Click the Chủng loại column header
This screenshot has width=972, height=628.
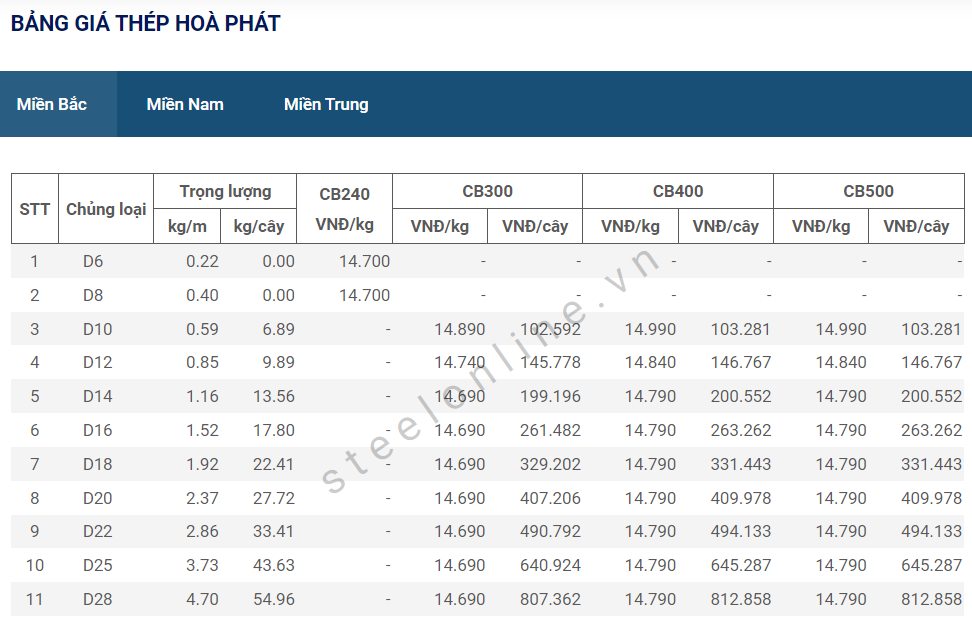[106, 209]
